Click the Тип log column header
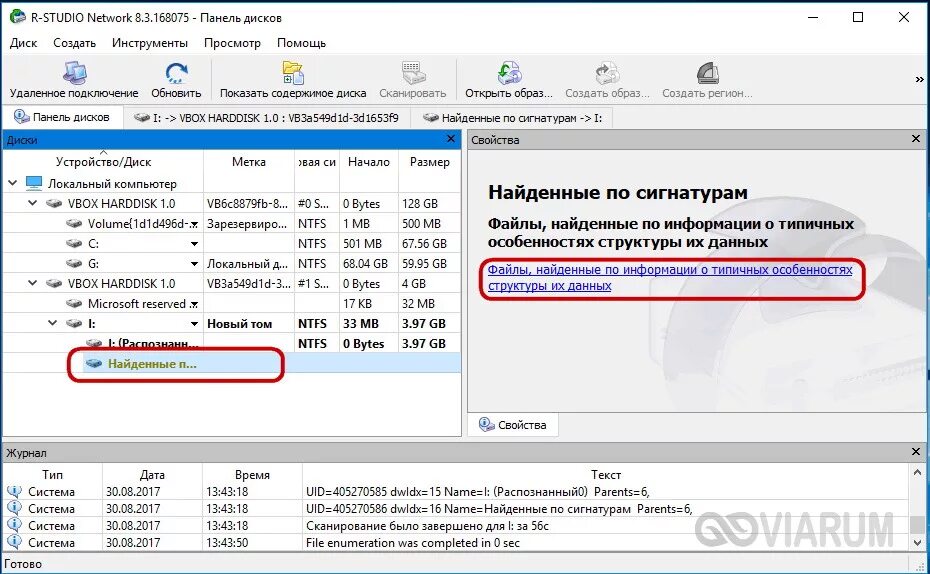This screenshot has width=930, height=574. tap(52, 474)
